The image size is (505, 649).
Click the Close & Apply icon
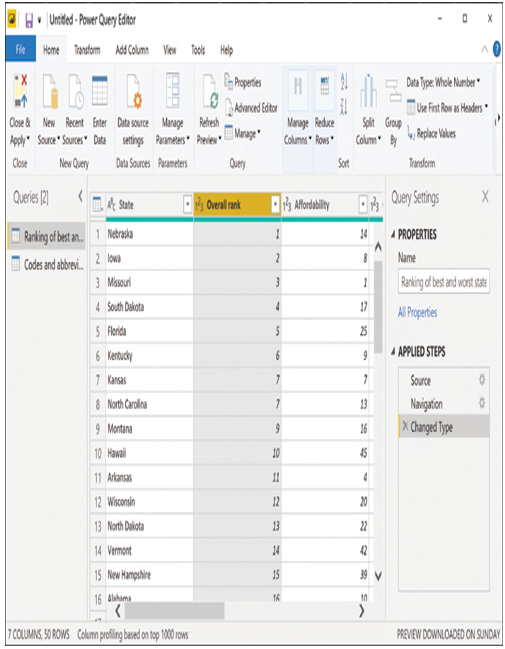21,91
